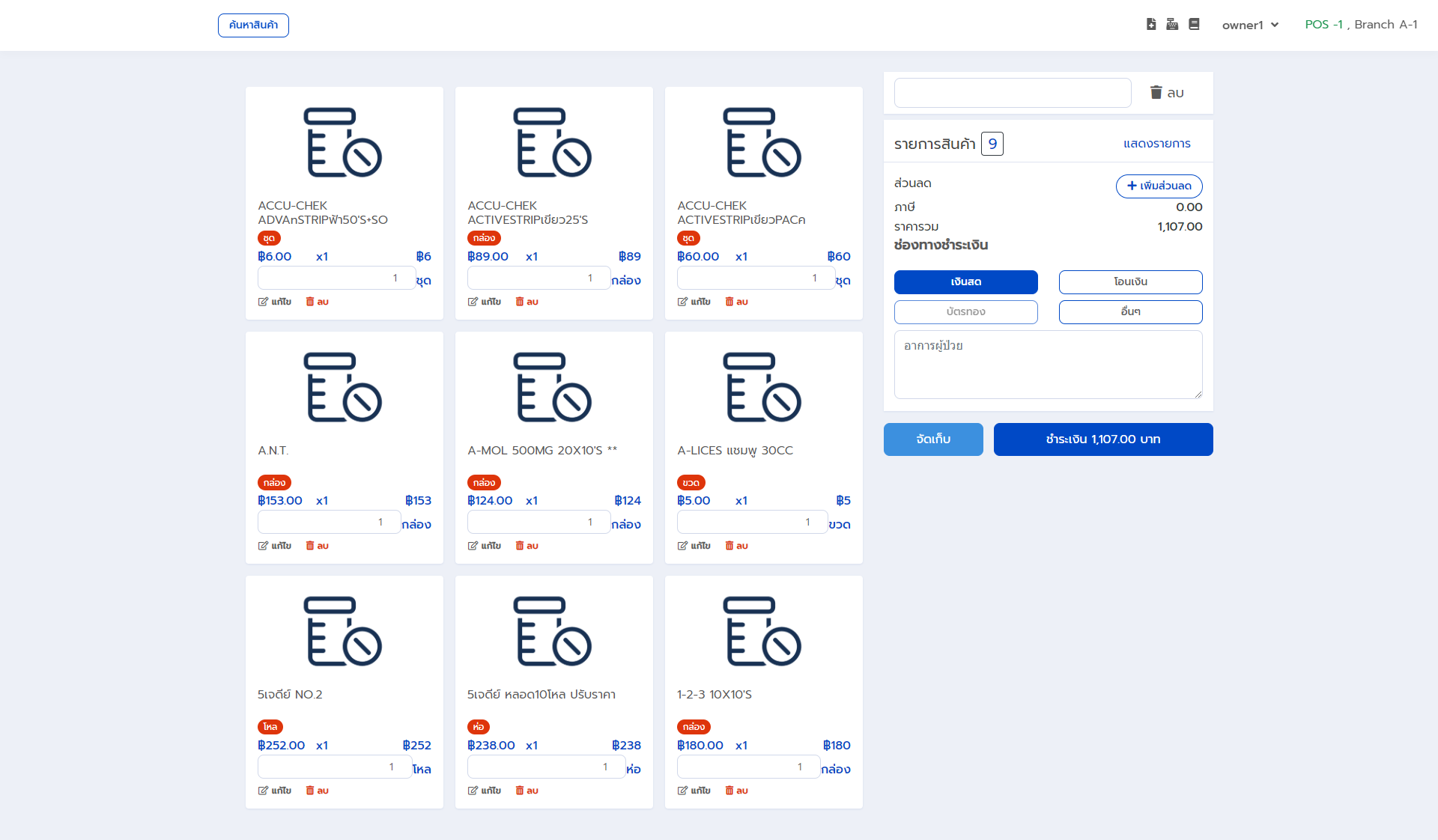Screen dimensions: 1438x840
Task: Select บัตรทอง gold card payment option
Action: tap(965, 312)
